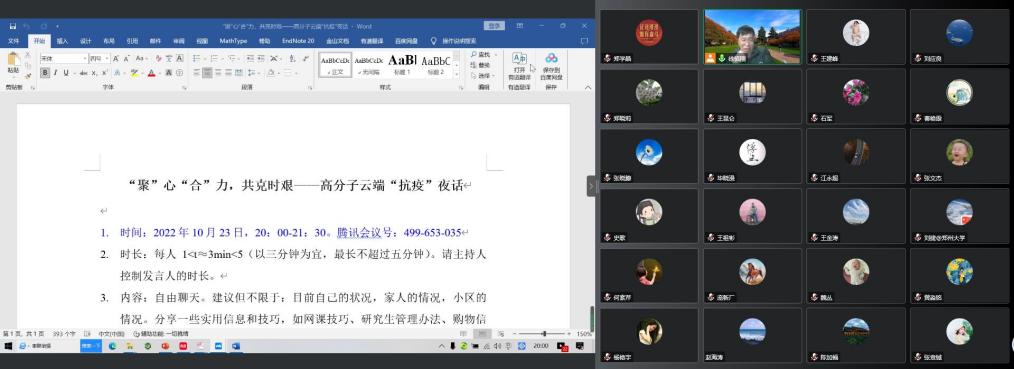1014x369 pixels.
Task: Open Microsoft Edge from the taskbar
Action: point(112,346)
